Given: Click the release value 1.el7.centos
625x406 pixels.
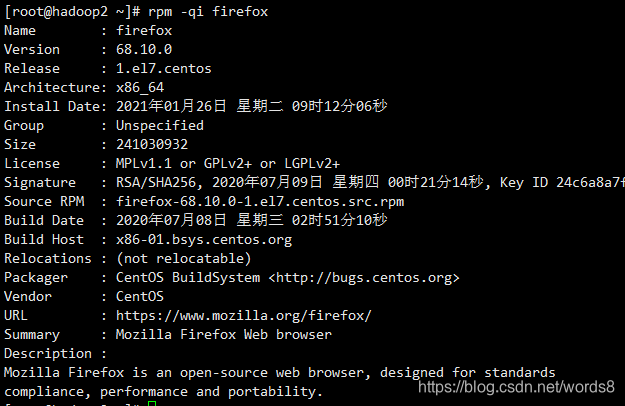Looking at the screenshot, I should pos(164,68).
